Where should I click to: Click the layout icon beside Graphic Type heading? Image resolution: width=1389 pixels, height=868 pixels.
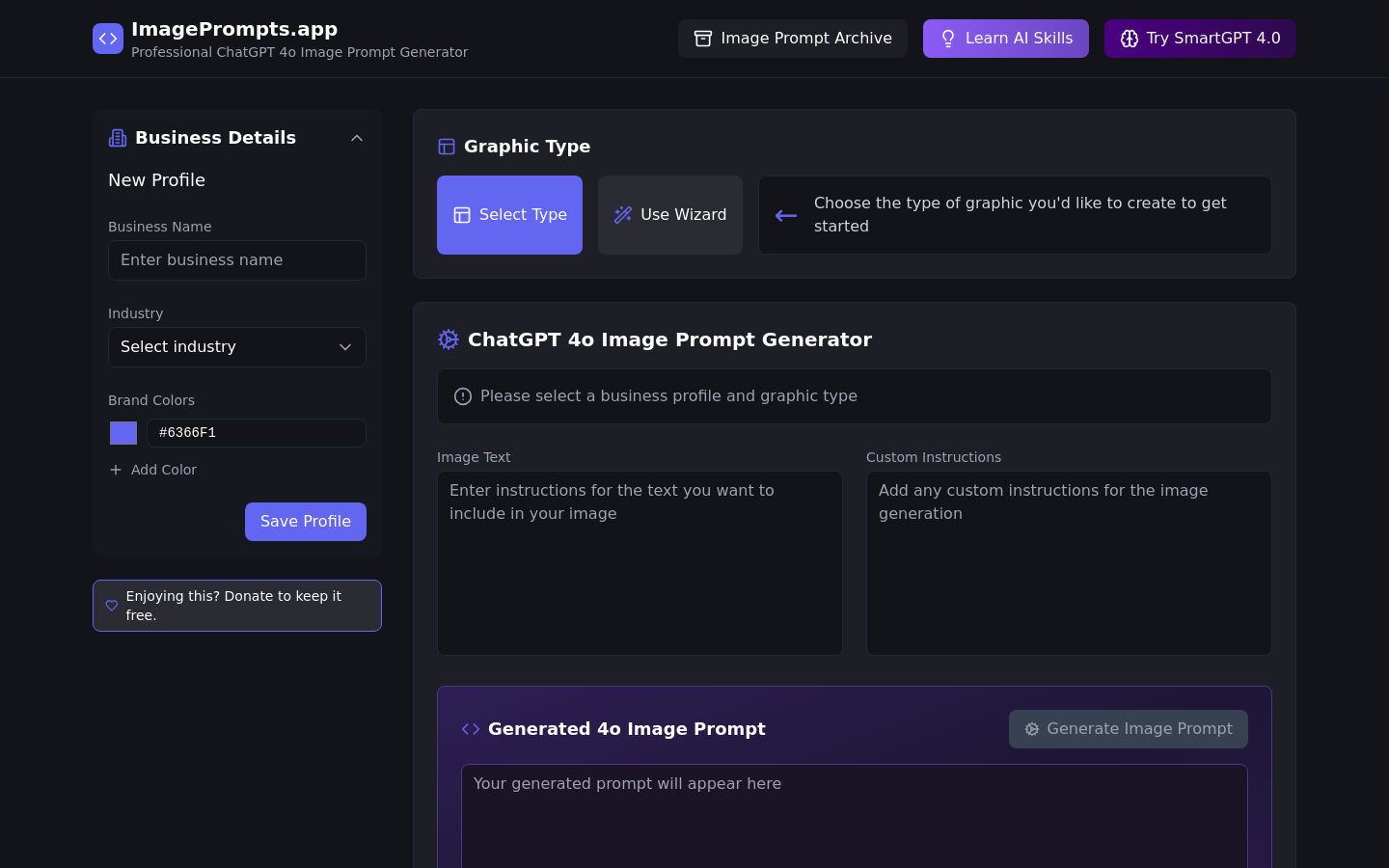click(447, 147)
